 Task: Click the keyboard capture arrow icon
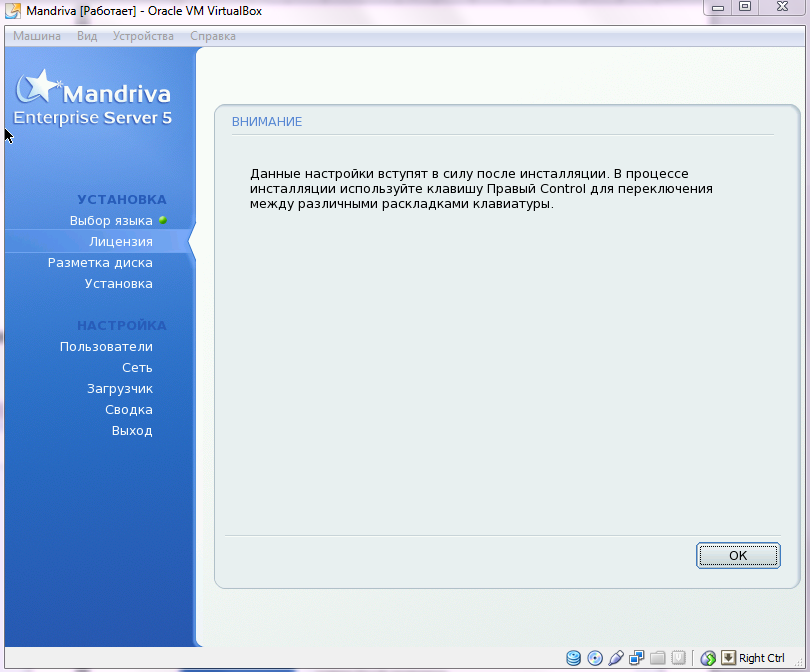[728, 658]
